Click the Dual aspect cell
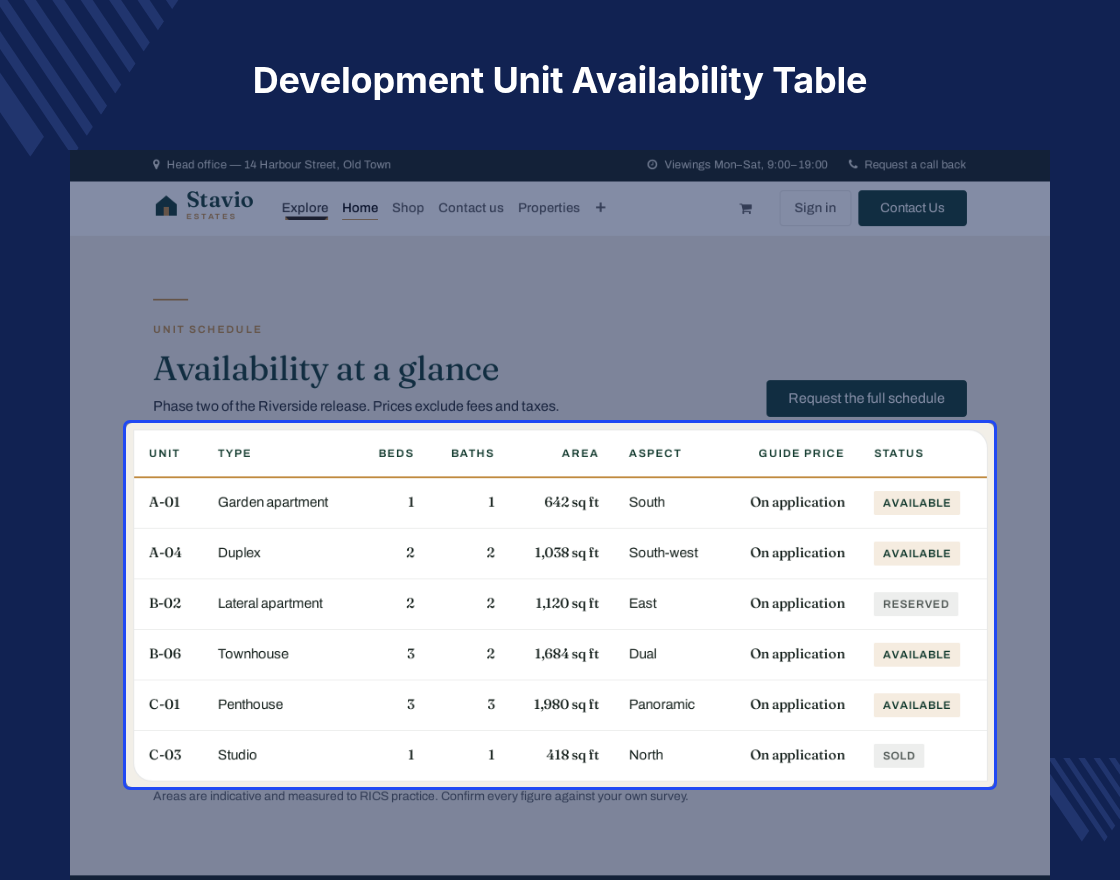This screenshot has height=880, width=1120. pyautogui.click(x=643, y=654)
